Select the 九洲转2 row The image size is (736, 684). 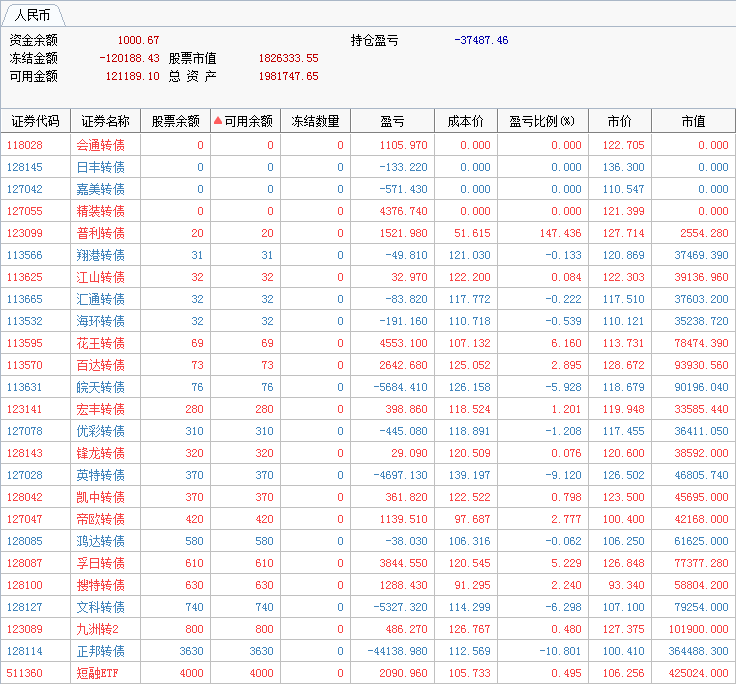coord(98,629)
